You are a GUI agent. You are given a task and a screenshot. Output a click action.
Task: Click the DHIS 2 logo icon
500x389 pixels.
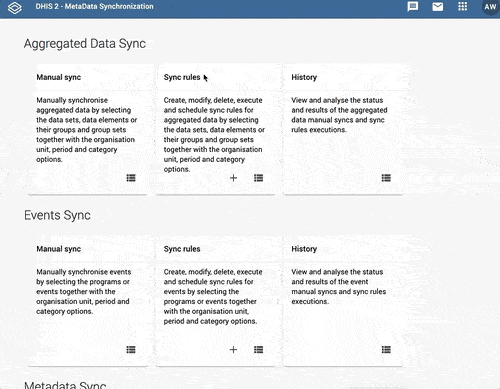[x=15, y=8]
